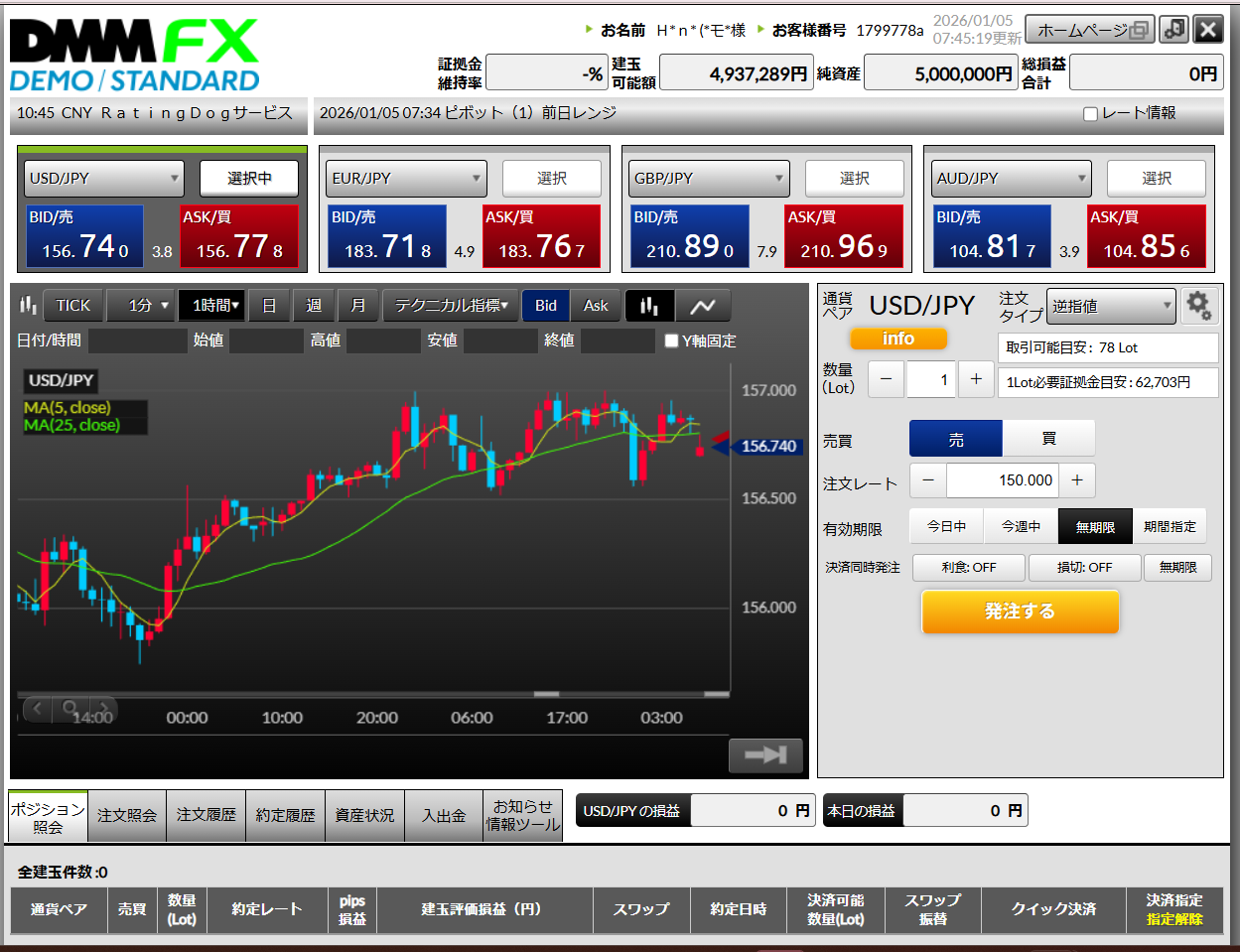Open order settings gear icon
This screenshot has height=952, width=1240.
(x=1199, y=306)
